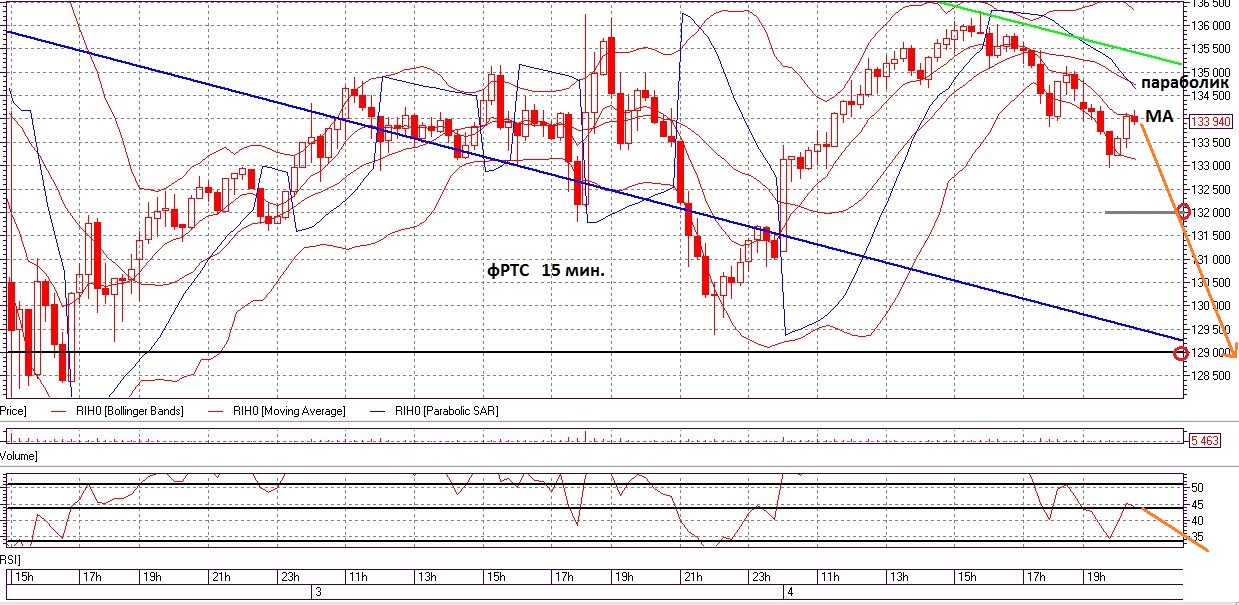
Task: Click the 13h time label of day 3
Action: tap(427, 578)
